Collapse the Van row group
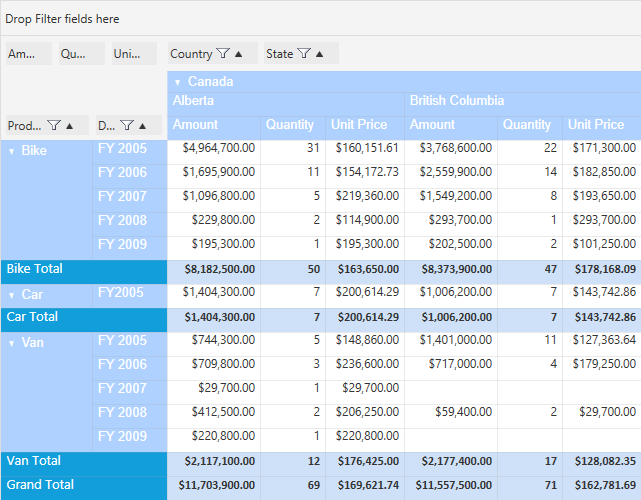 point(12,343)
